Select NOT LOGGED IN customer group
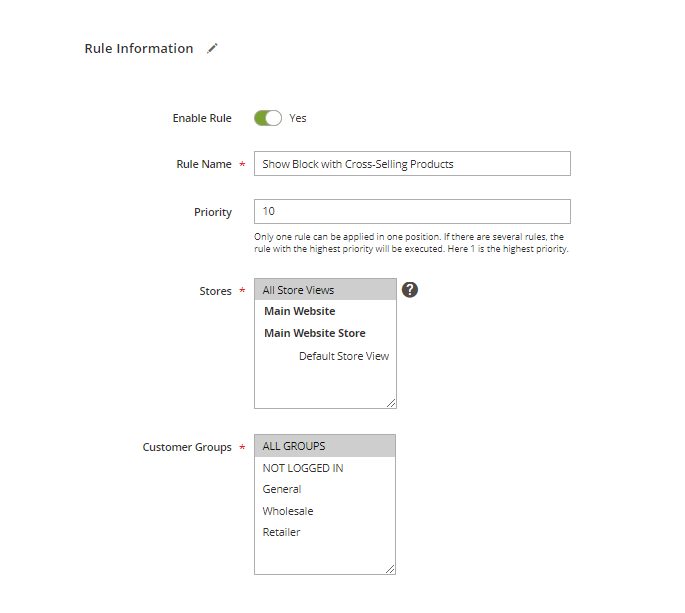 [303, 468]
